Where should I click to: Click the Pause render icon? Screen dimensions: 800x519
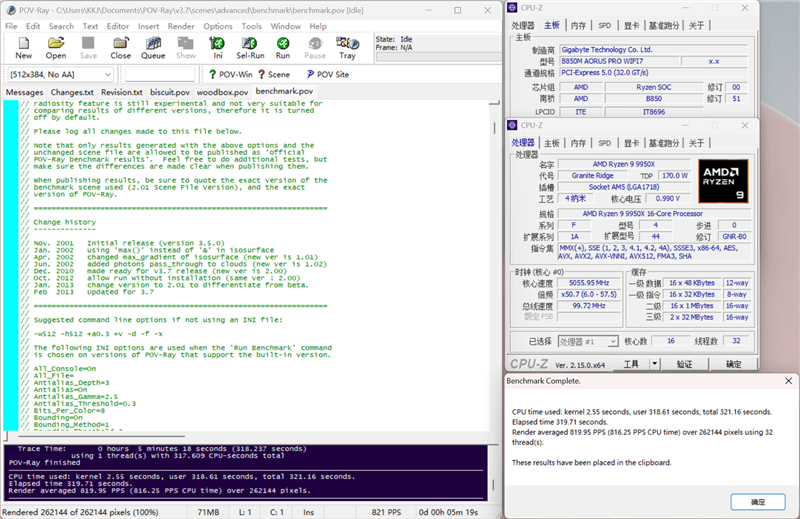click(x=315, y=48)
